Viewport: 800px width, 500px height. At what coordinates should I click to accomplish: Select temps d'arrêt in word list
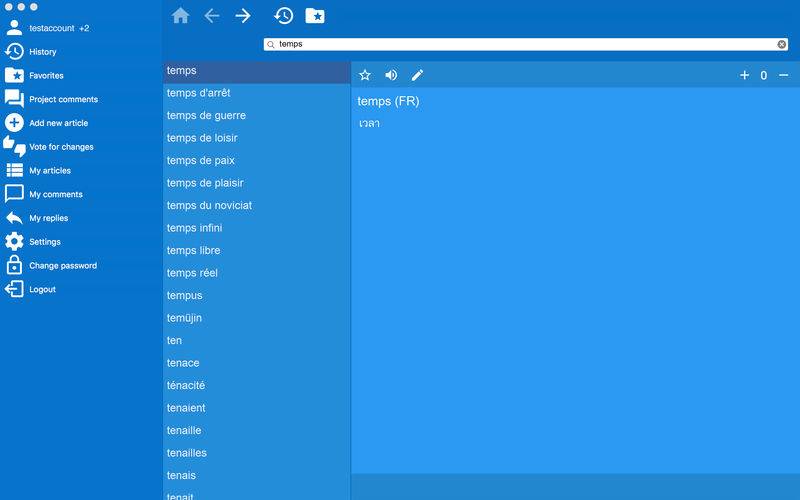click(x=257, y=93)
